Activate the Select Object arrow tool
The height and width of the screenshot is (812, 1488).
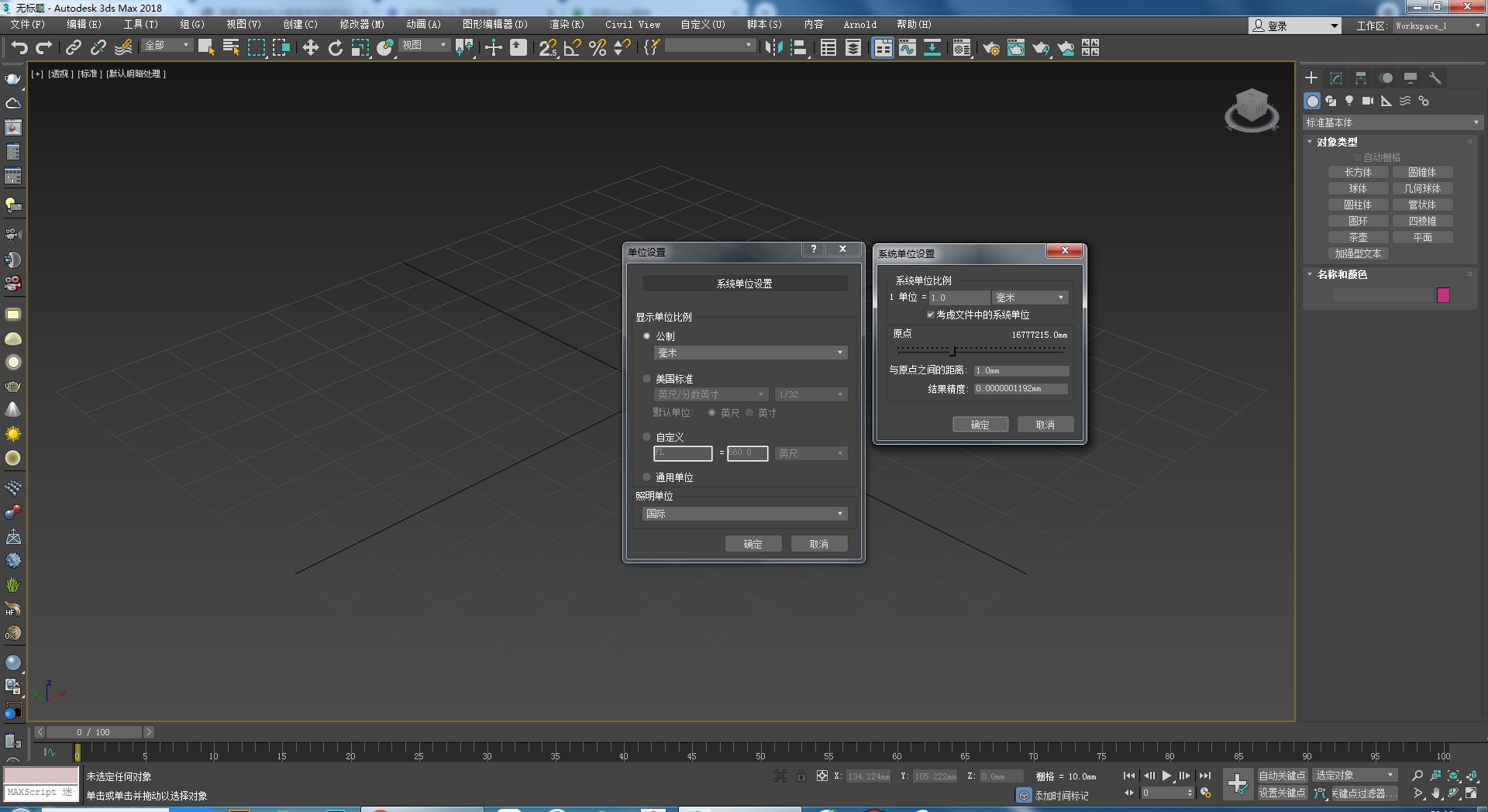click(x=206, y=48)
